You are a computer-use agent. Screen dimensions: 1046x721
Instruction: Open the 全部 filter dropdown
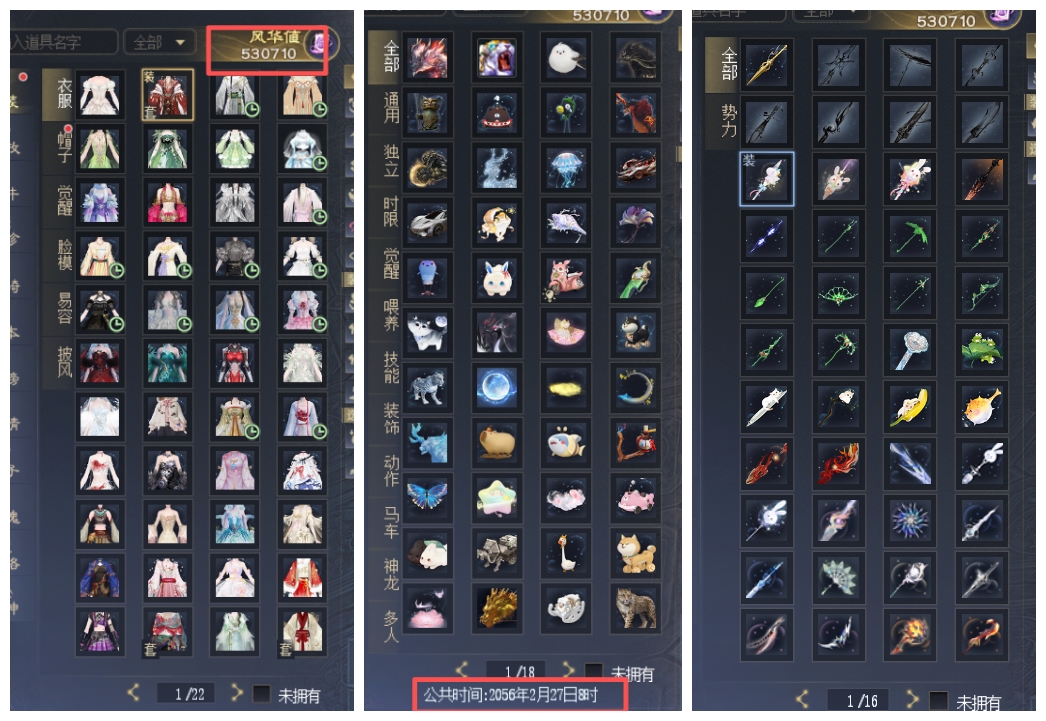(x=160, y=43)
